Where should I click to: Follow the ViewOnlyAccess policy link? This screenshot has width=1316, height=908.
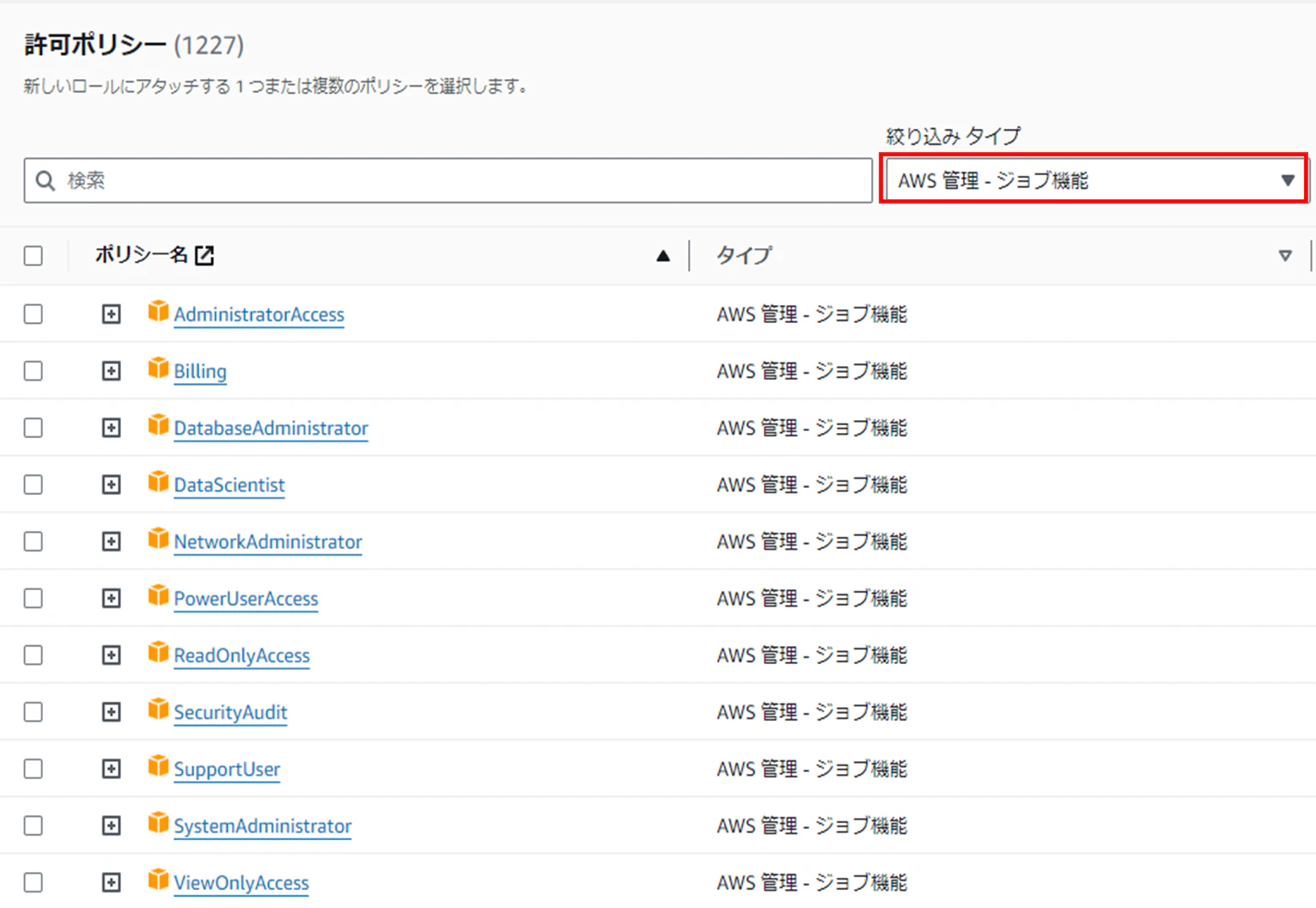[x=241, y=882]
